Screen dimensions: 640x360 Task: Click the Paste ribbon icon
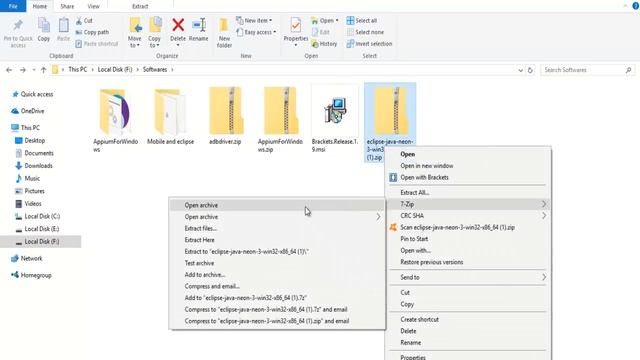(x=63, y=25)
